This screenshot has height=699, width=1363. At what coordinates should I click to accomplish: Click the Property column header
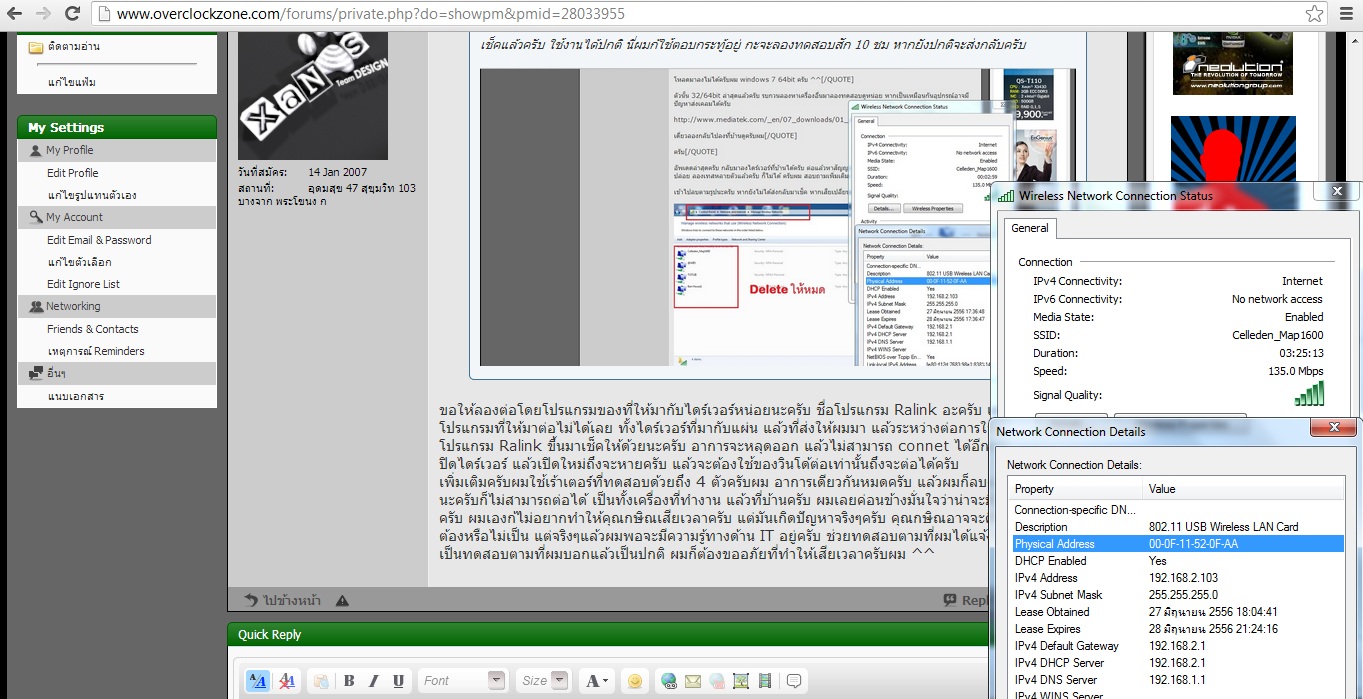(x=1076, y=489)
